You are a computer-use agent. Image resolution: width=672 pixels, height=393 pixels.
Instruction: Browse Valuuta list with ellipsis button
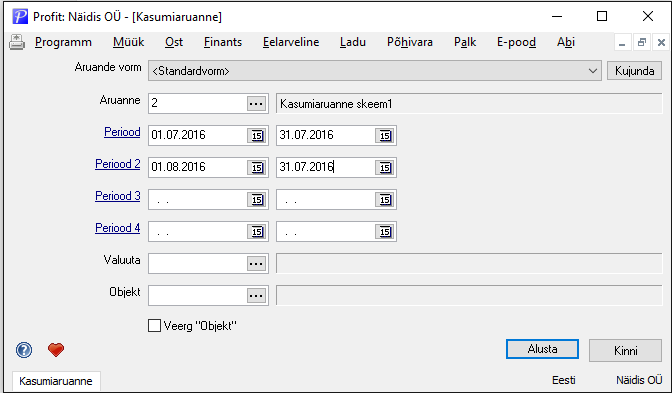coord(256,264)
